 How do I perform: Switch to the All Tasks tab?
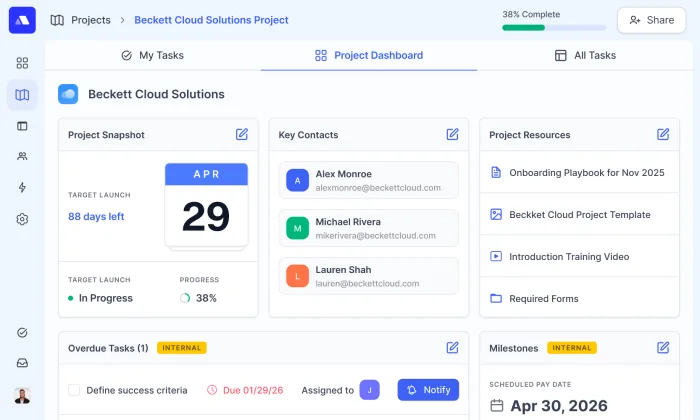pyautogui.click(x=585, y=55)
